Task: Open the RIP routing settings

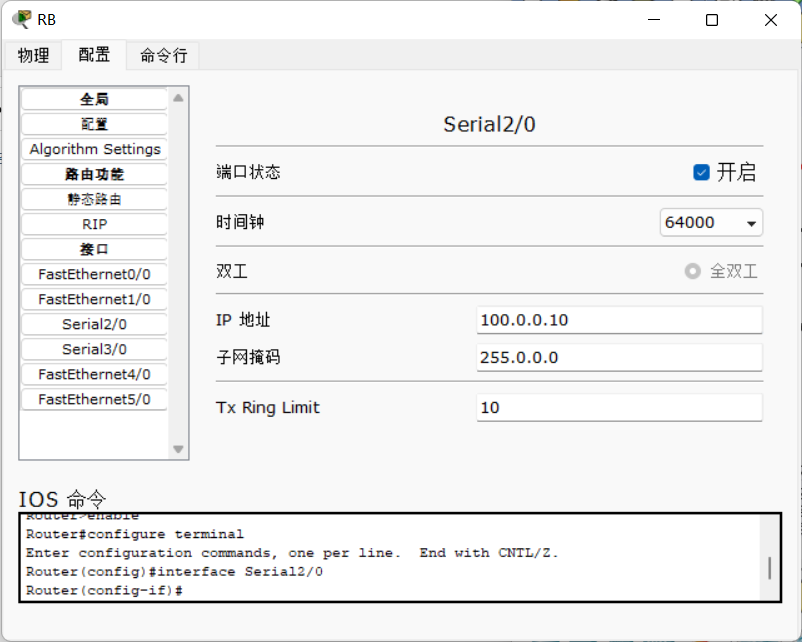Action: 95,224
